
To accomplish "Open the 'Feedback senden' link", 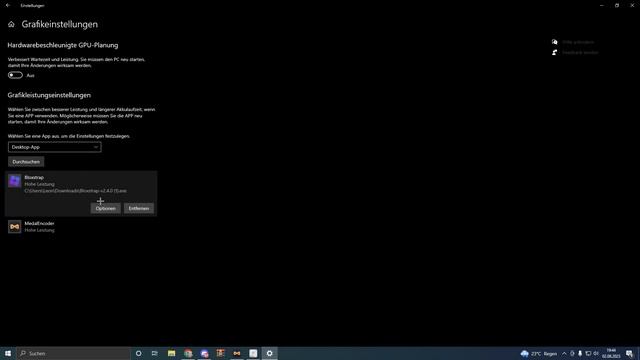I will [580, 52].
